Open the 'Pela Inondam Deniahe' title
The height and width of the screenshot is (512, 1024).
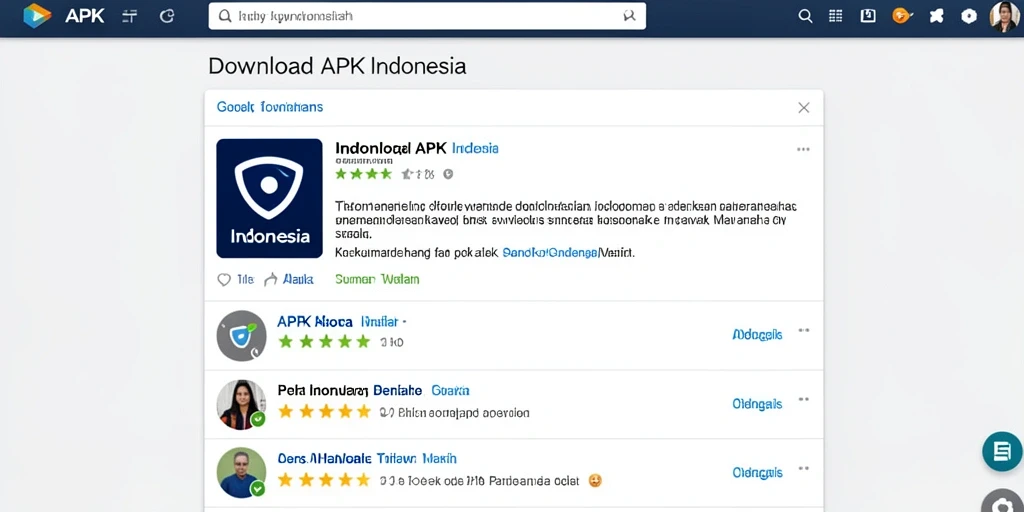coord(349,391)
